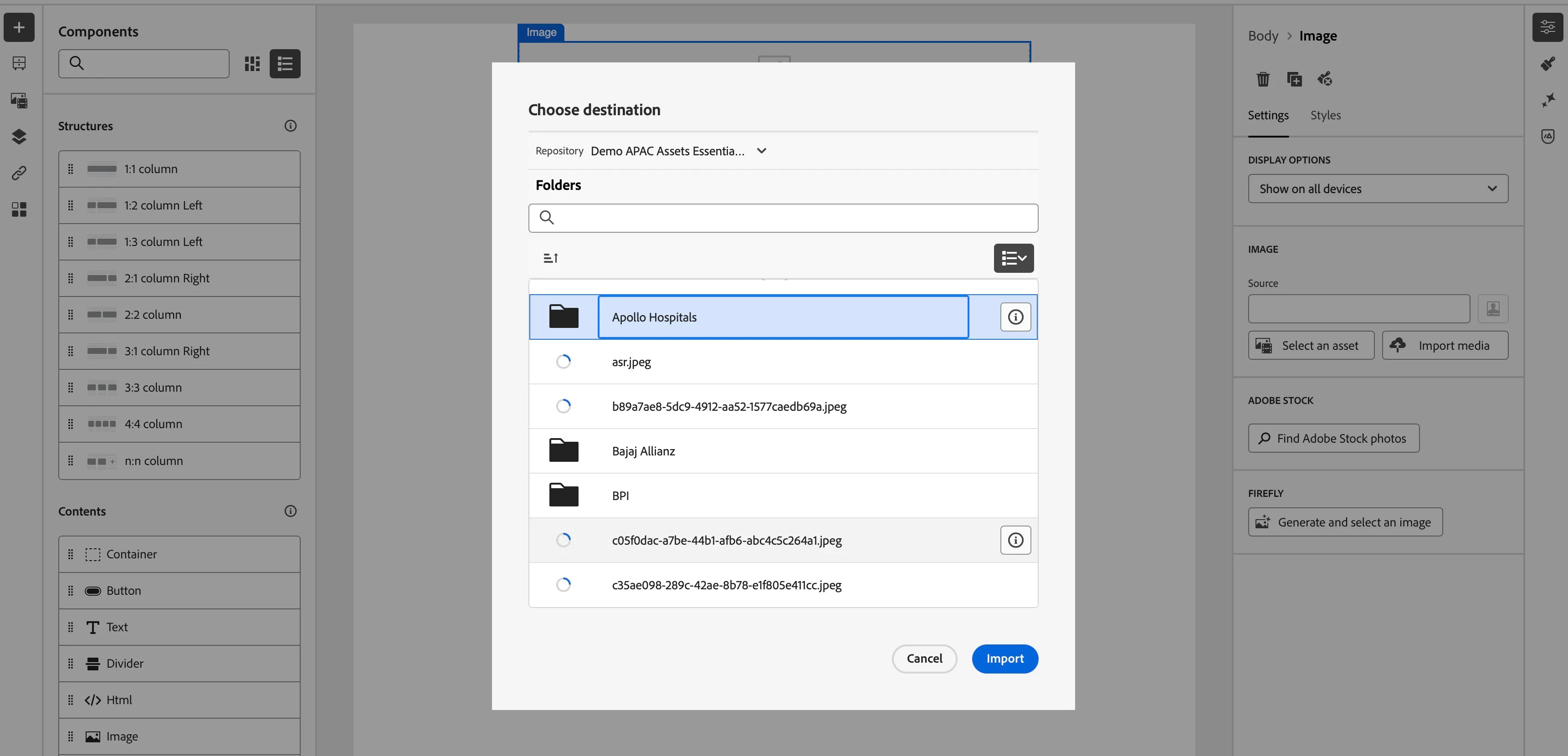Show Contents info icon

pyautogui.click(x=290, y=511)
